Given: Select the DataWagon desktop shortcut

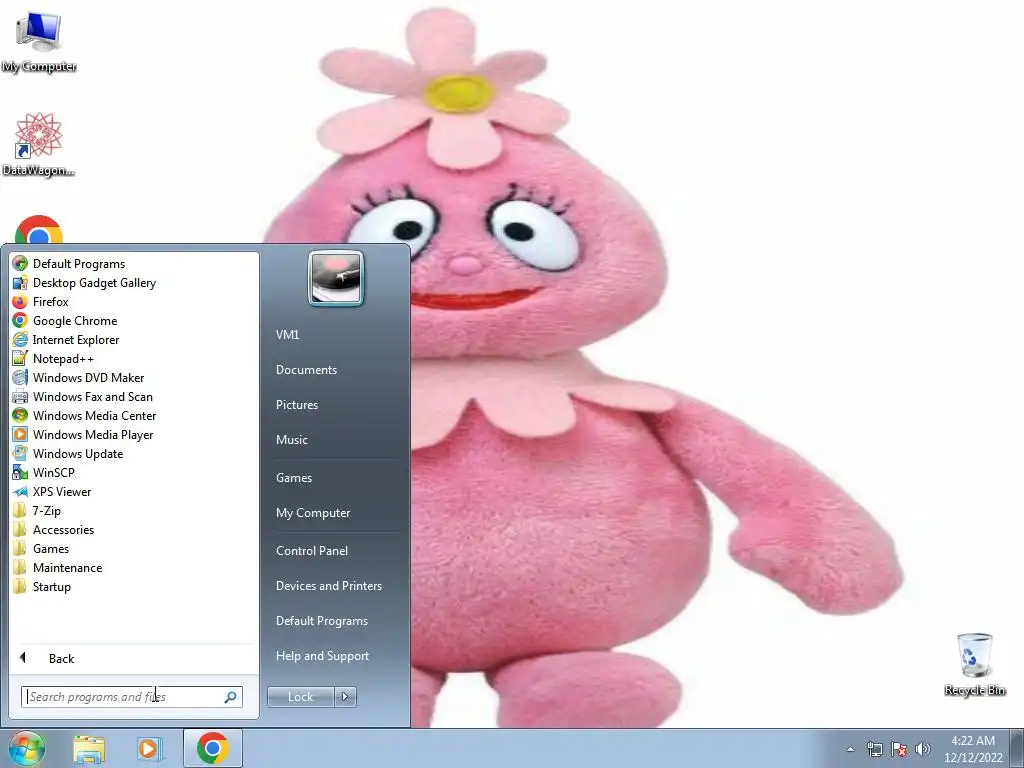Looking at the screenshot, I should pos(39,144).
